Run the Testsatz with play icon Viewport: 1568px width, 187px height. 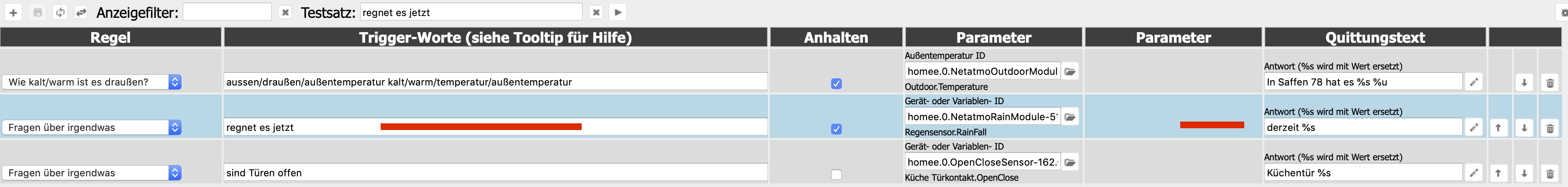point(618,12)
